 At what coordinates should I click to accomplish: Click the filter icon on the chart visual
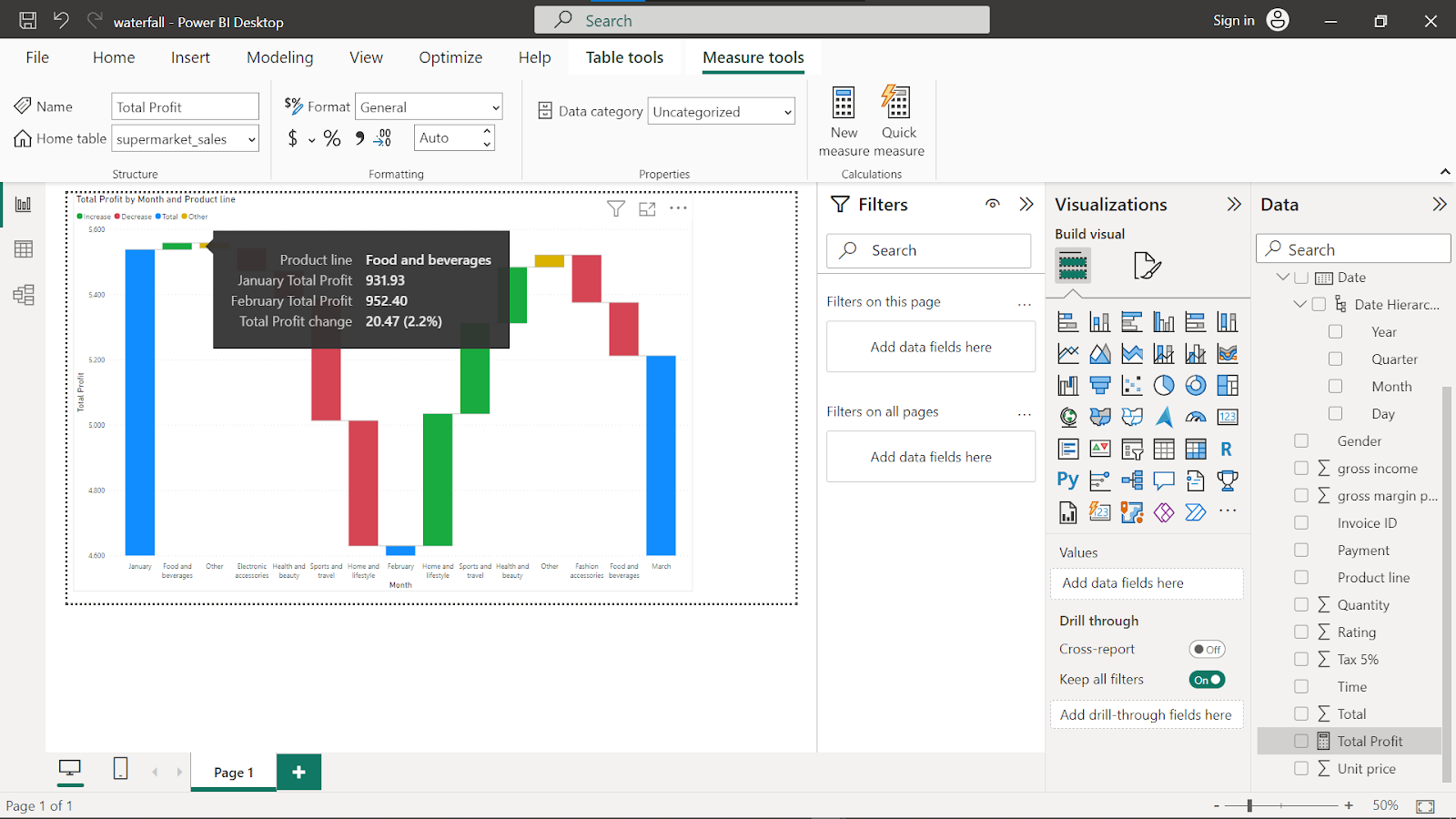tap(616, 208)
